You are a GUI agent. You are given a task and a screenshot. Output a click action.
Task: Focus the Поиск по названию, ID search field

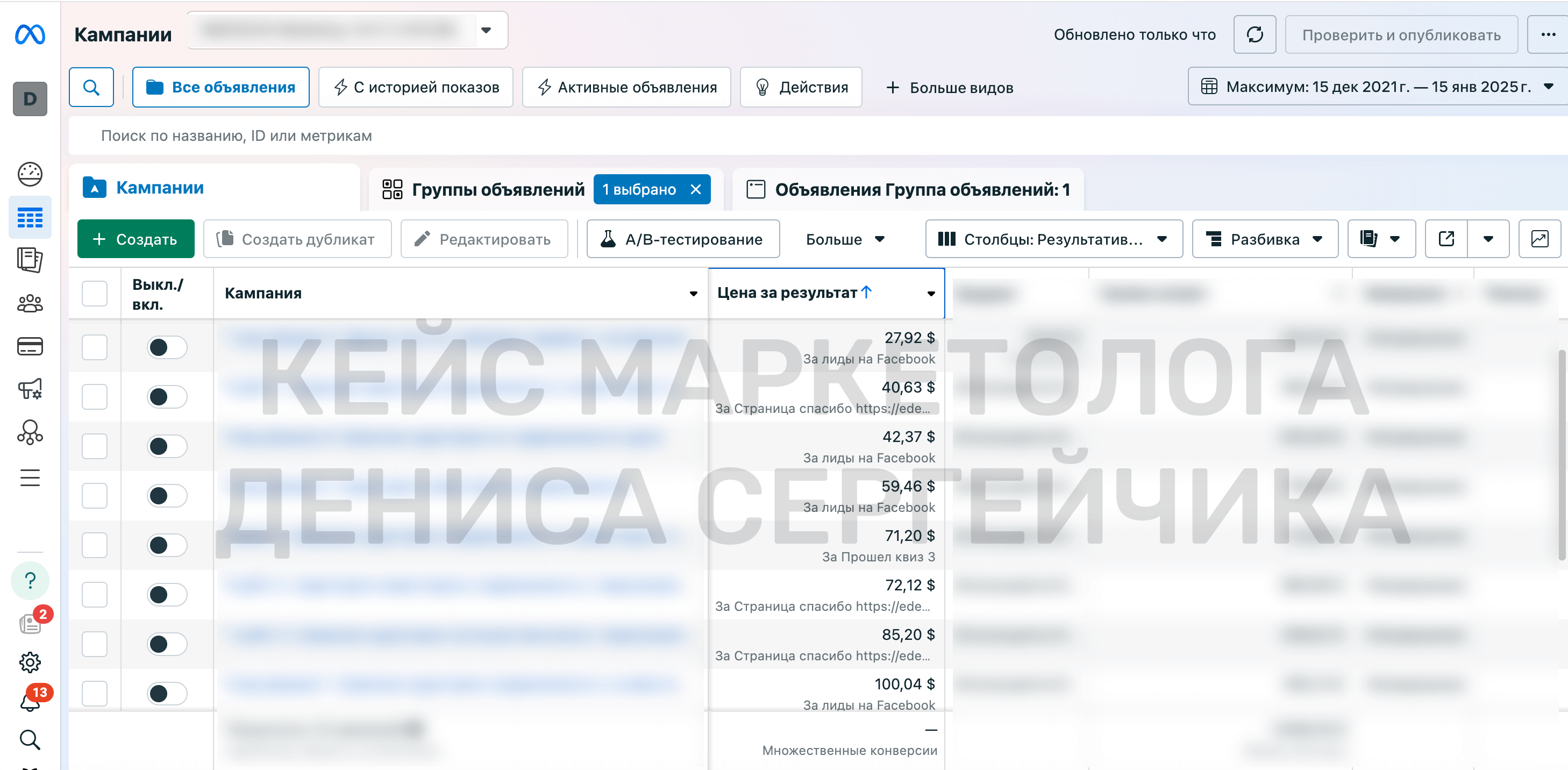pos(816,135)
